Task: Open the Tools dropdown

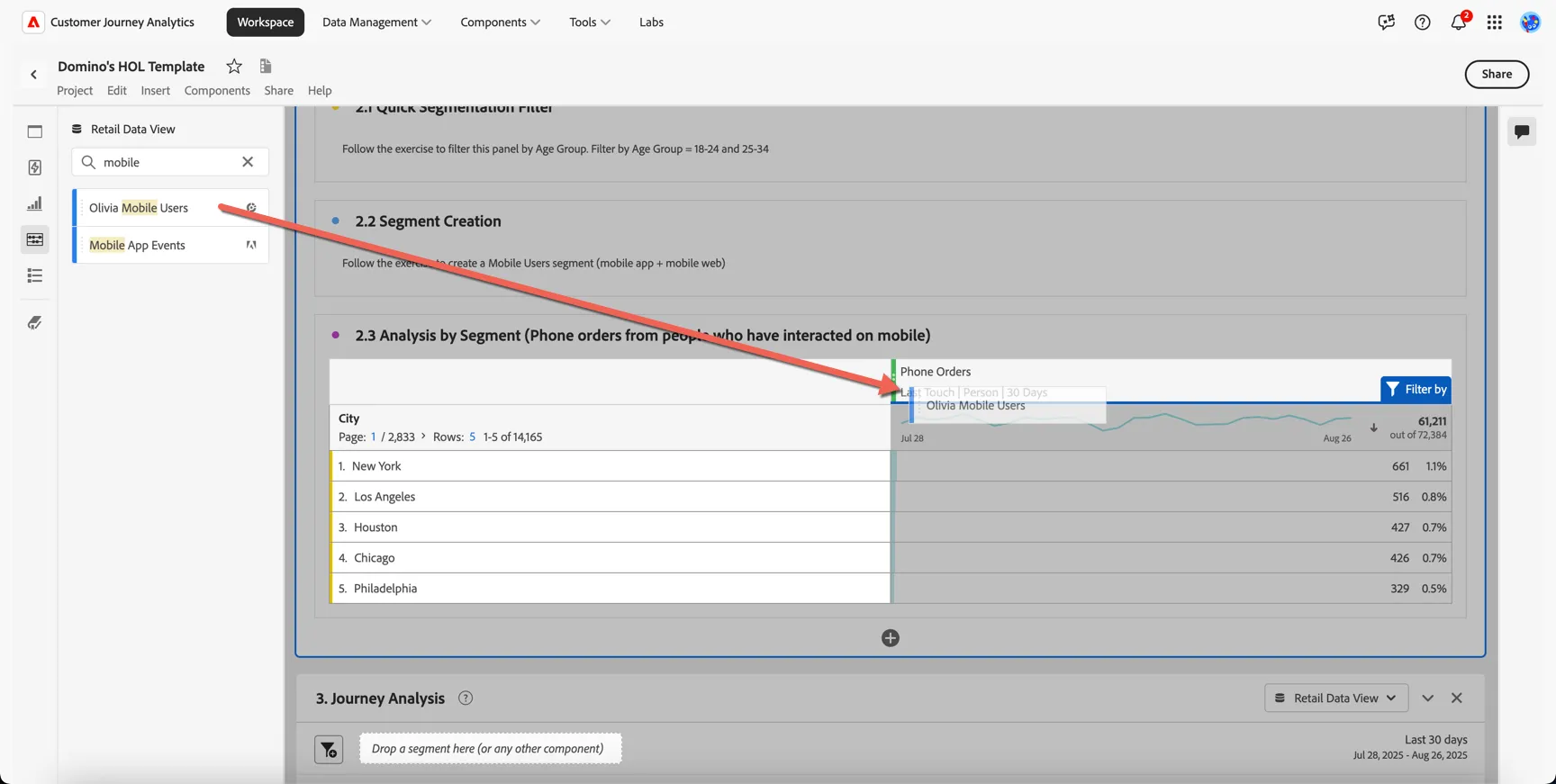Action: (590, 23)
